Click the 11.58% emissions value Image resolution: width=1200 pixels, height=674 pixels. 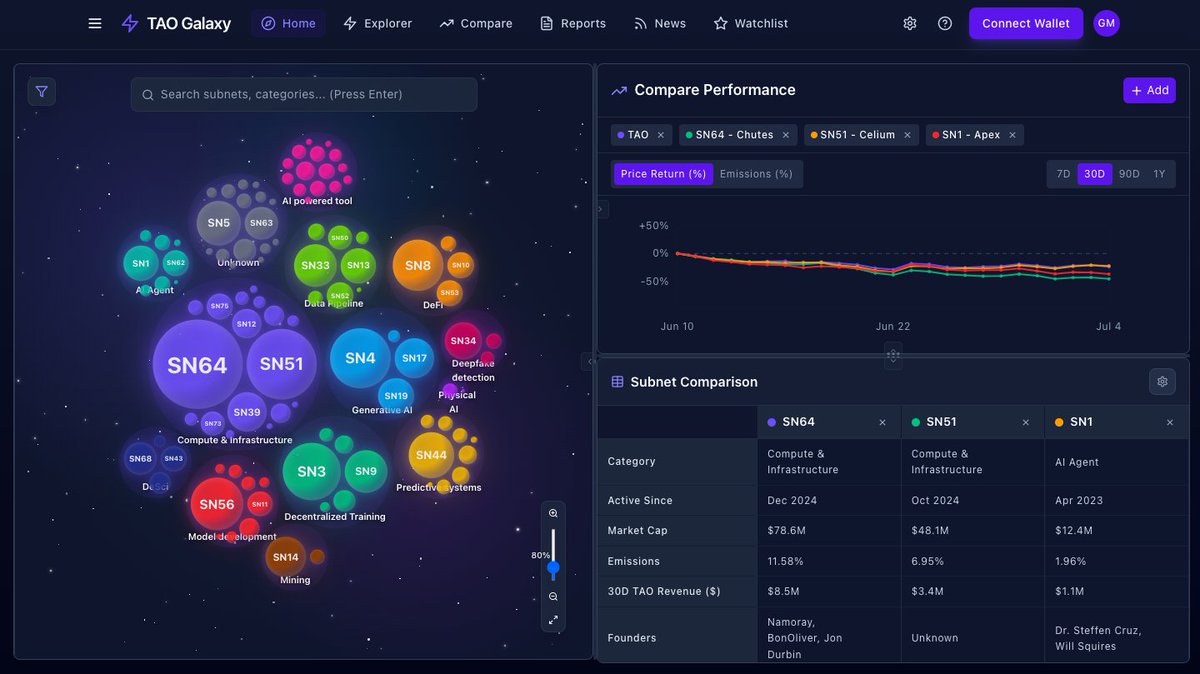[786, 561]
